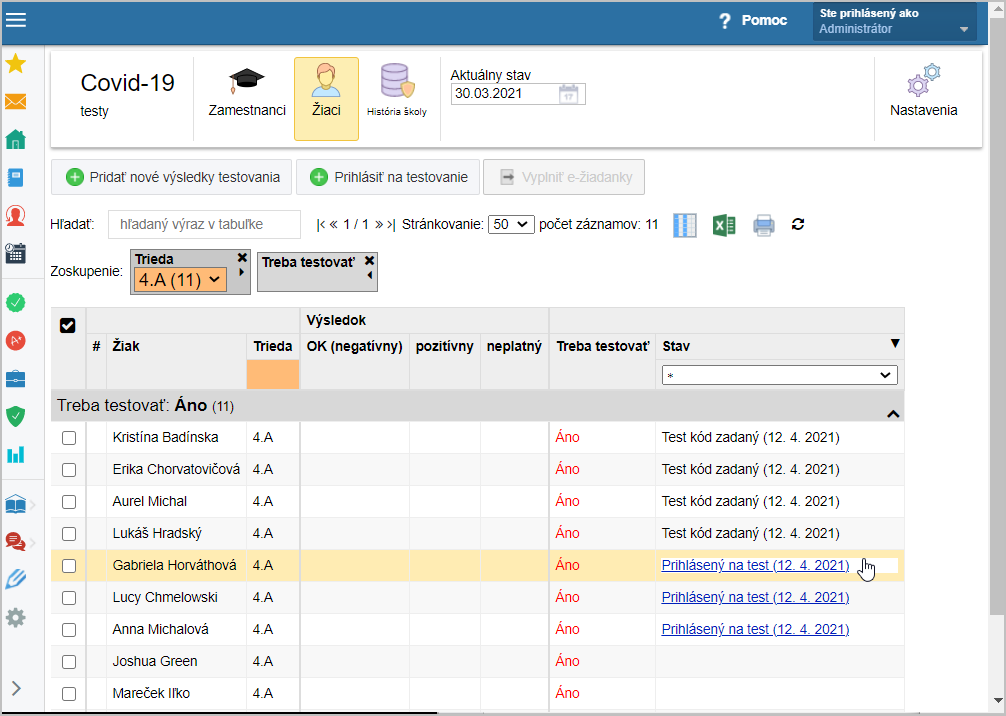The width and height of the screenshot is (1006, 716).
Task: Collapse the Treba testovať: Áno group
Action: [x=892, y=414]
